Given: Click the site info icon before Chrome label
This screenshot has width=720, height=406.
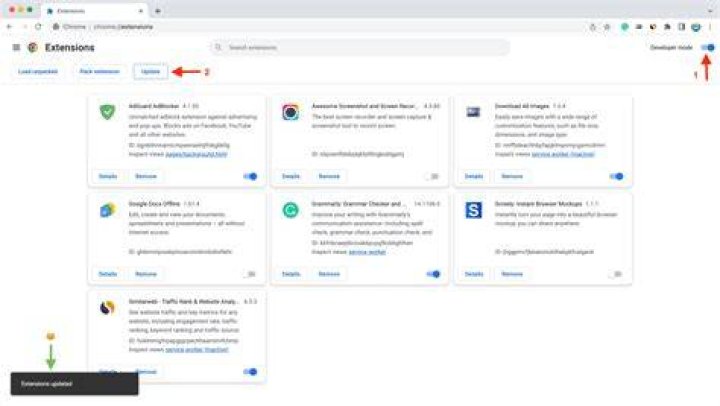Looking at the screenshot, I should click(56, 27).
